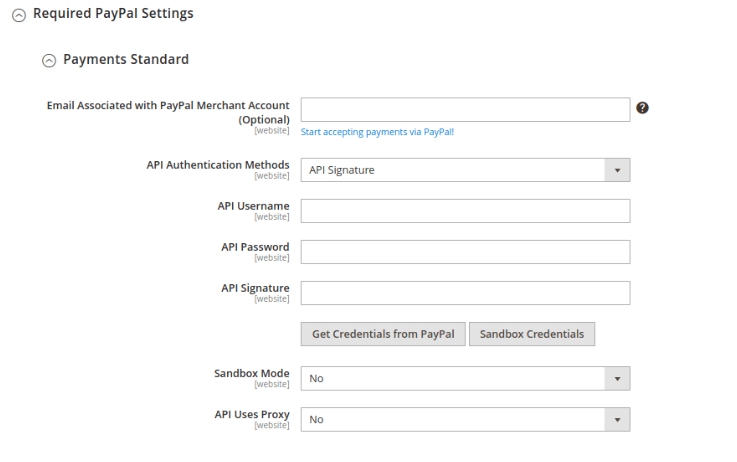The height and width of the screenshot is (462, 737).
Task: Click the API Username label
Action: point(253,206)
